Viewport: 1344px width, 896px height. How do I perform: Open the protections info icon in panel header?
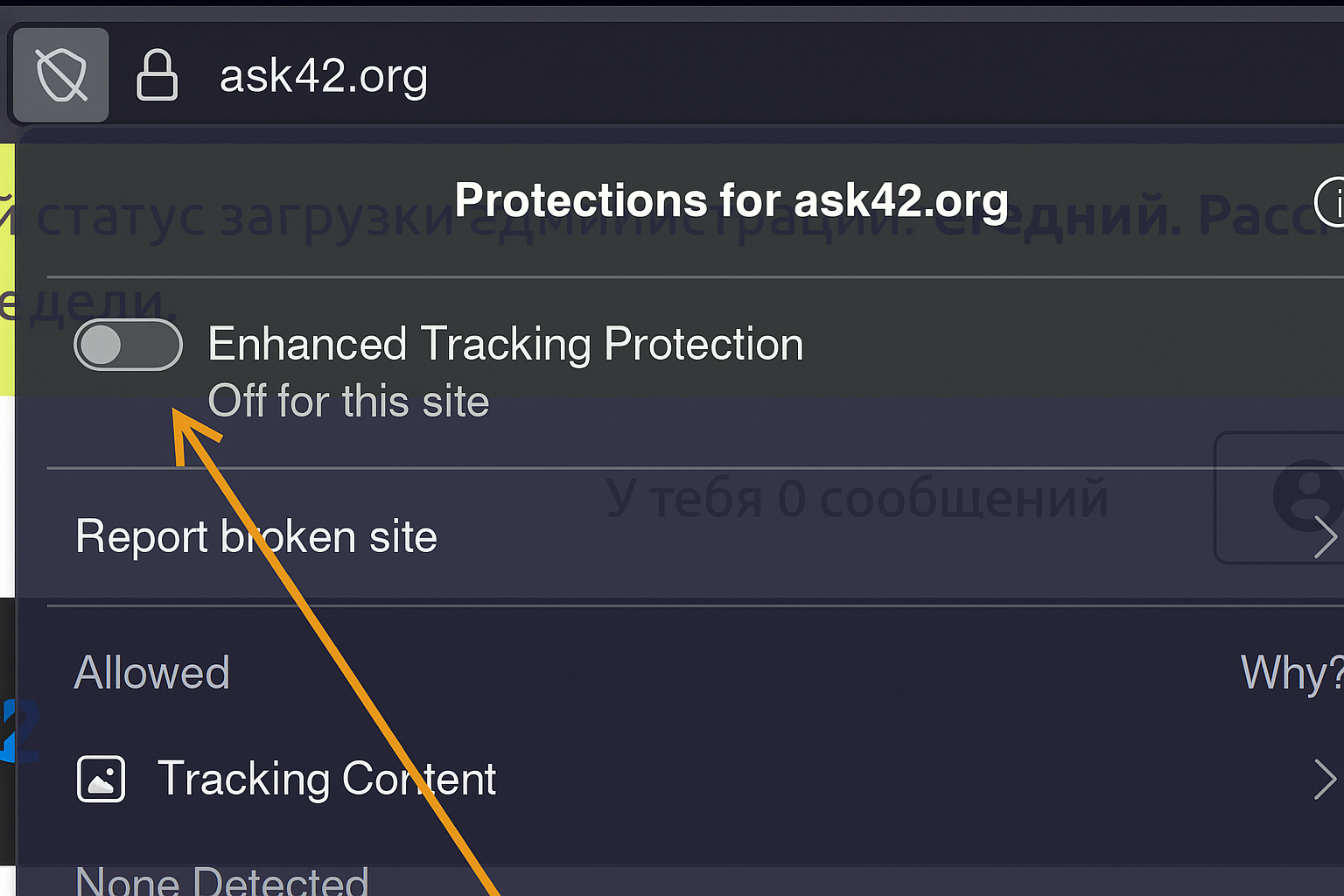click(1332, 202)
